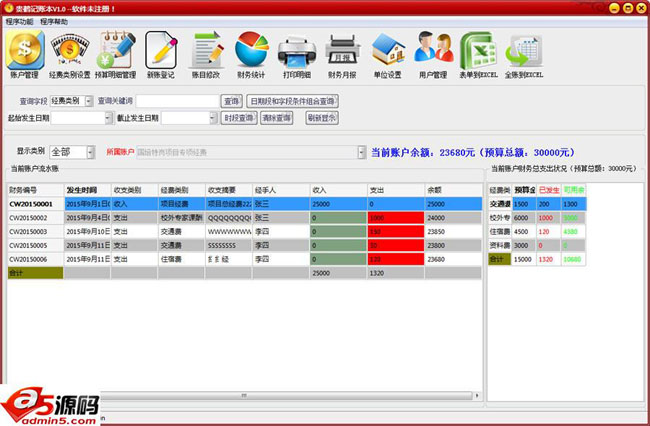Select row CW20150006

[245, 259]
